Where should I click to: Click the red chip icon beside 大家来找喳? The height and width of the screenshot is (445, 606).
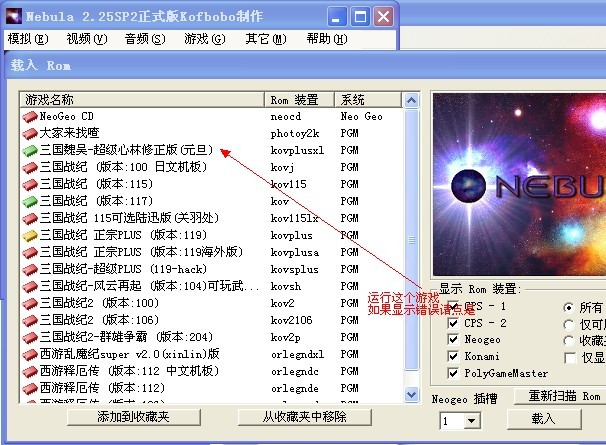(x=30, y=133)
